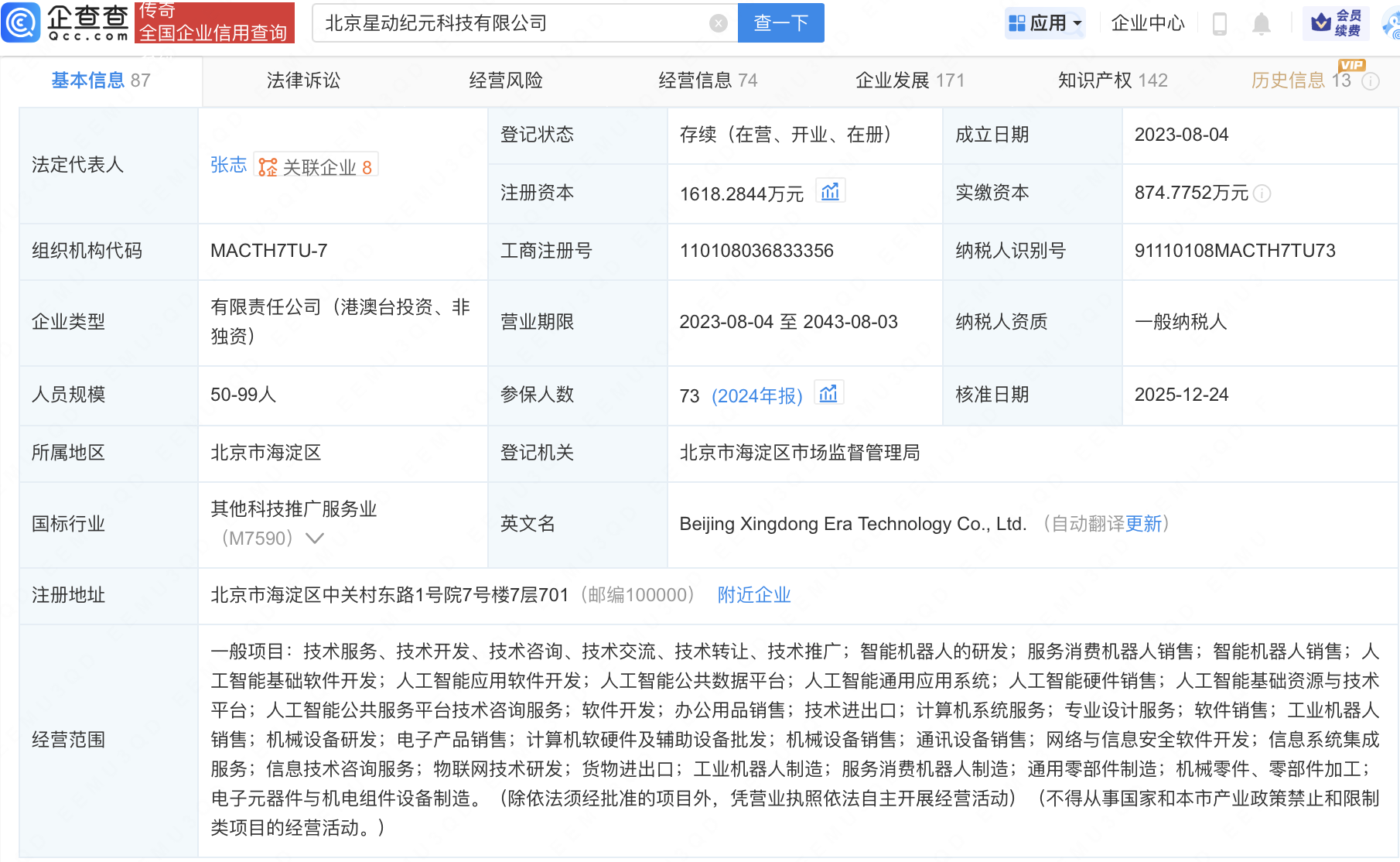Image resolution: width=1400 pixels, height=862 pixels.
Task: View registered capital chart icon
Action: pos(830,192)
